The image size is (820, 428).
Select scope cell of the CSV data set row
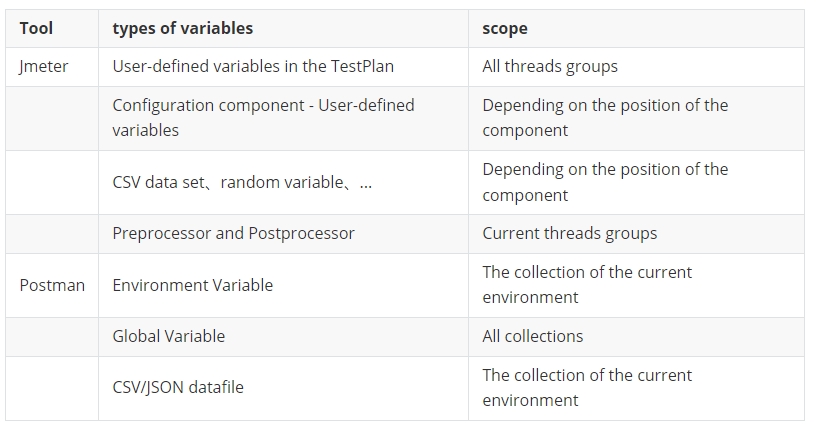[605, 182]
